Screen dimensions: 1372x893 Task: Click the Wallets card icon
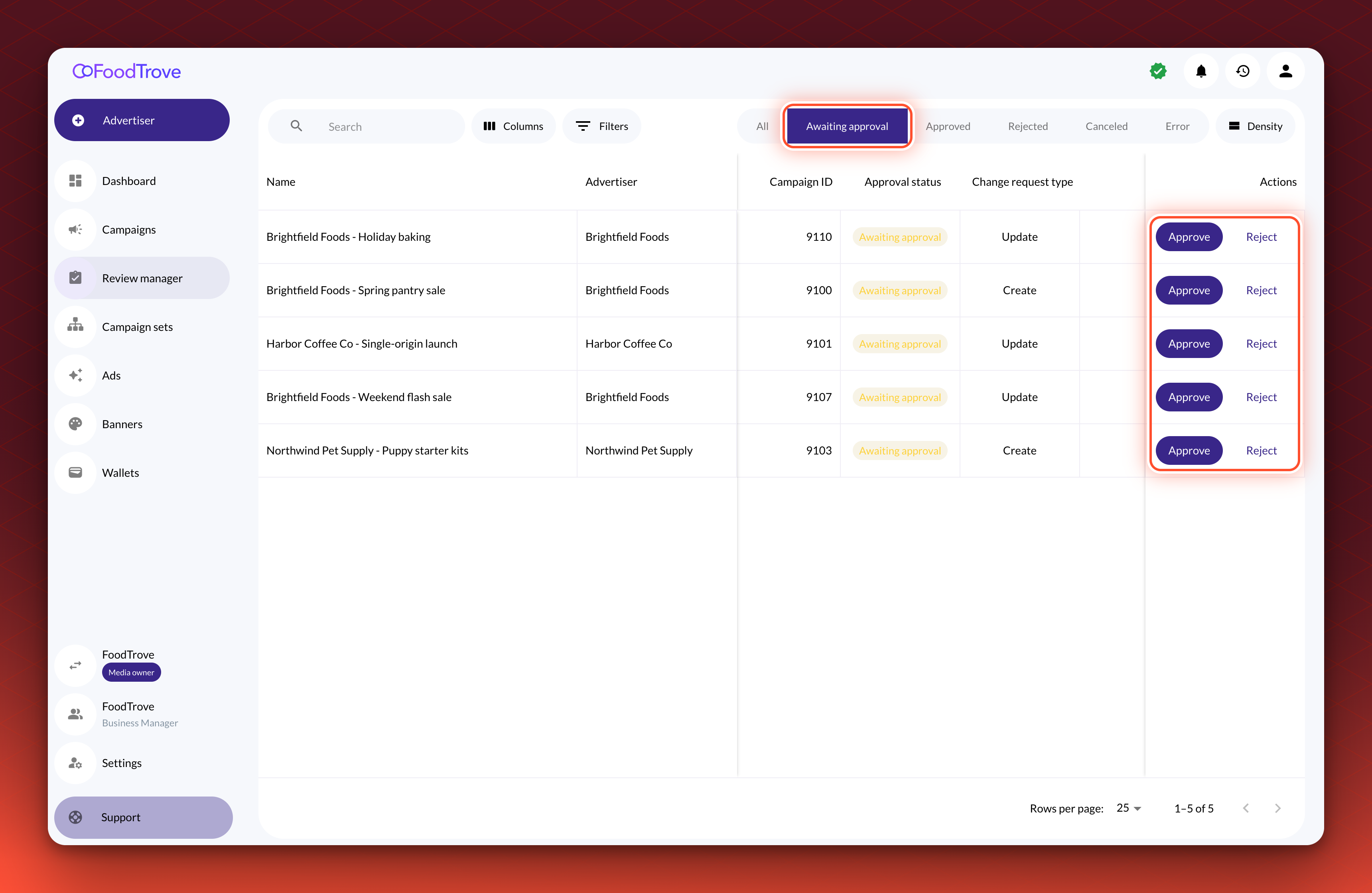(75, 472)
